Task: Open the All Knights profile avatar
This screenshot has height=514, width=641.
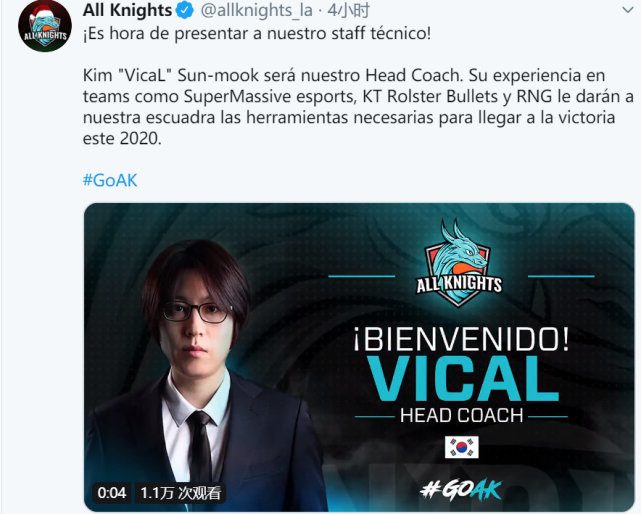Action: click(x=45, y=26)
